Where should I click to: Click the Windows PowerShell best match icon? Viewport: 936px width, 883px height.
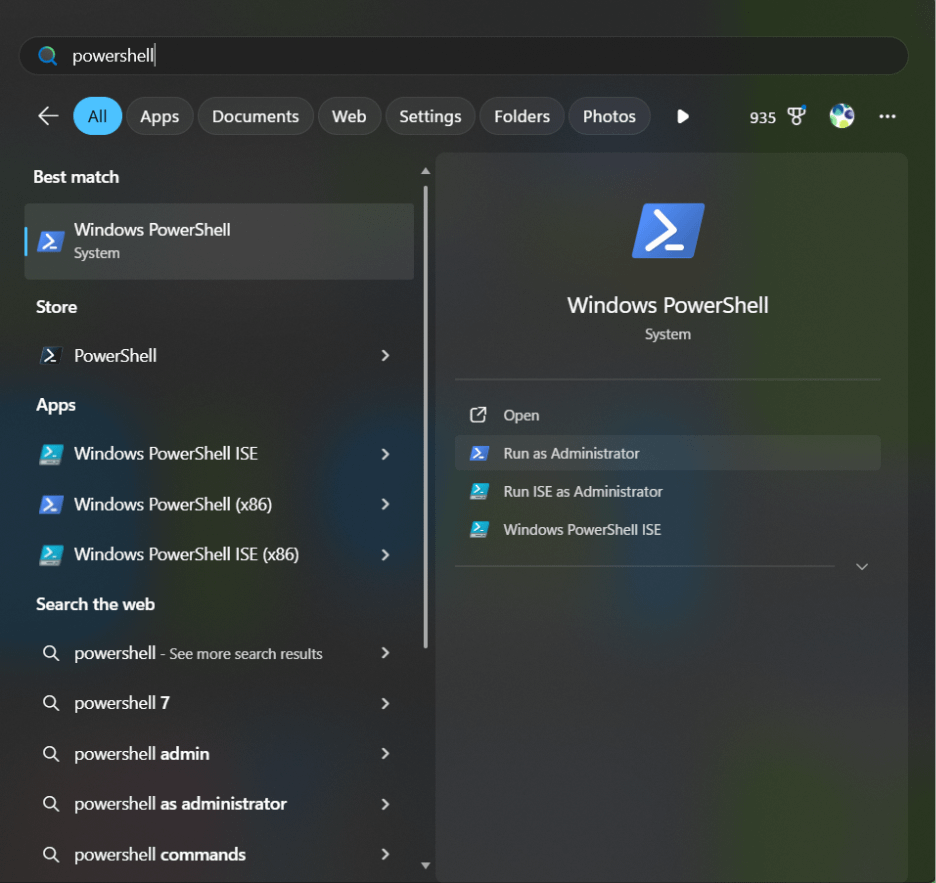(51, 241)
